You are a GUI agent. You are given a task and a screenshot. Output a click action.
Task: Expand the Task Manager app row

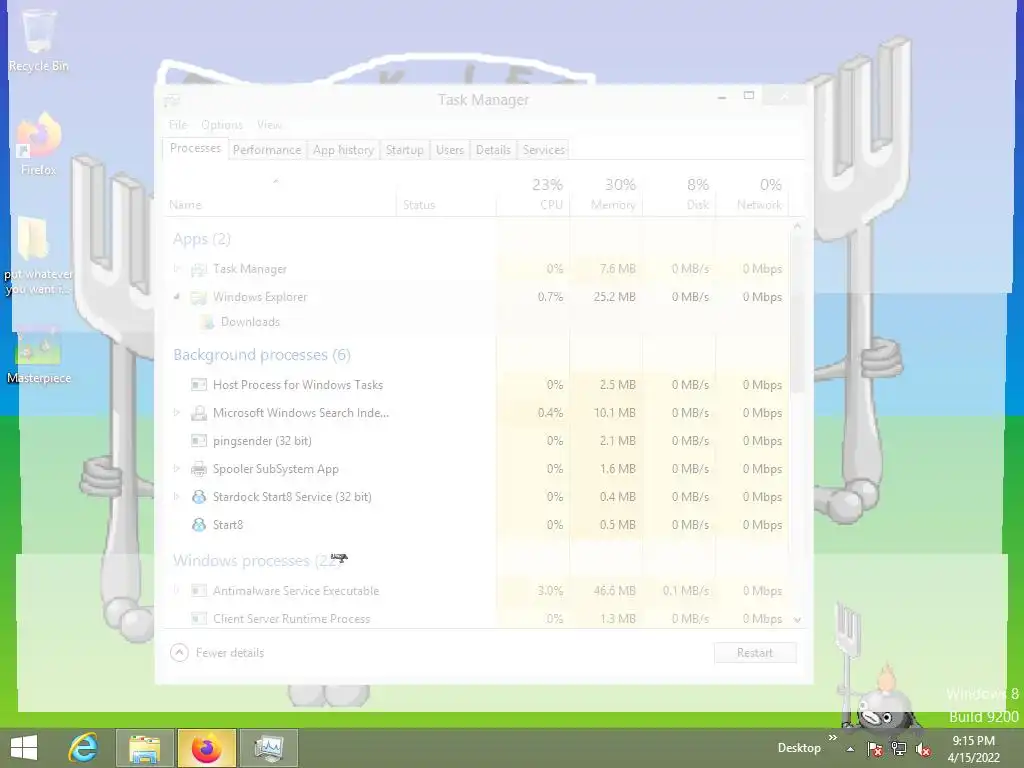pyautogui.click(x=176, y=268)
